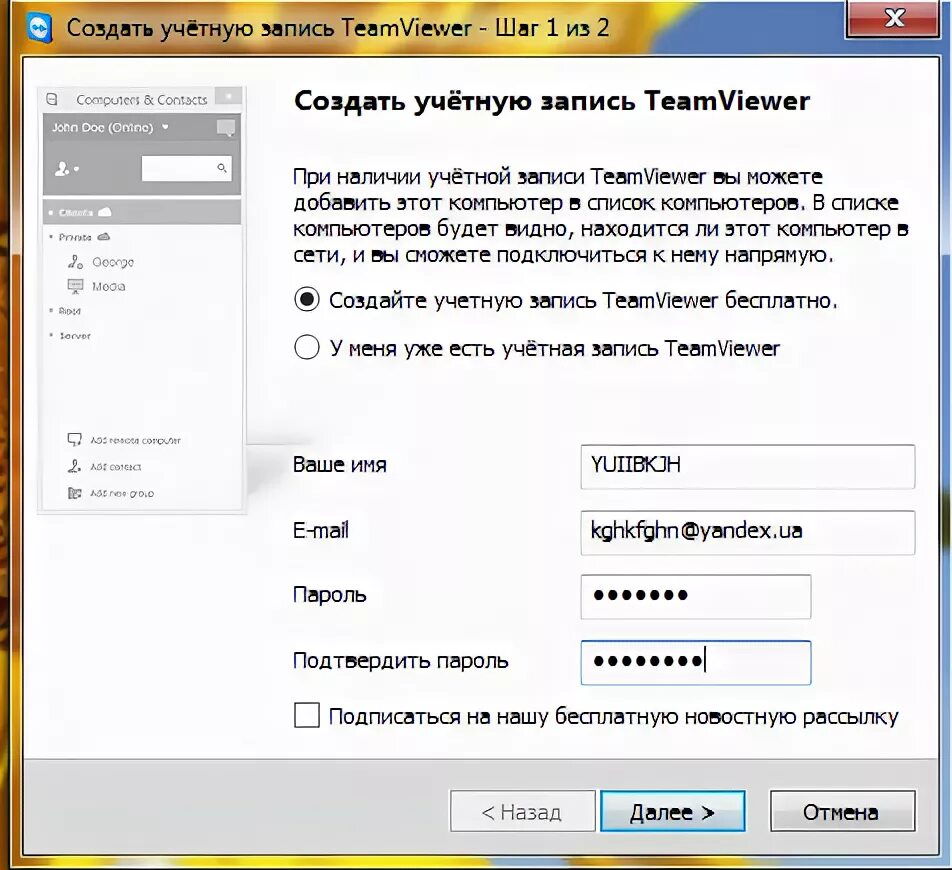Enable the free newsletter subscription checkbox
Screen dimensions: 952x870
pos(307,715)
